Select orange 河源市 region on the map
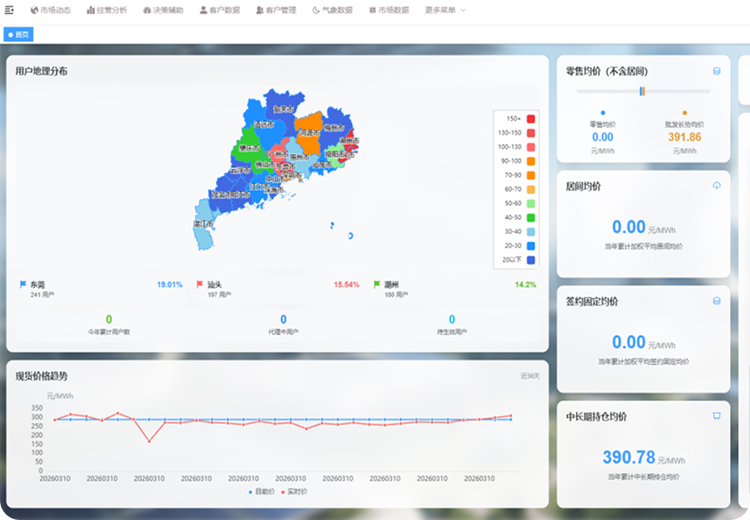 (309, 133)
